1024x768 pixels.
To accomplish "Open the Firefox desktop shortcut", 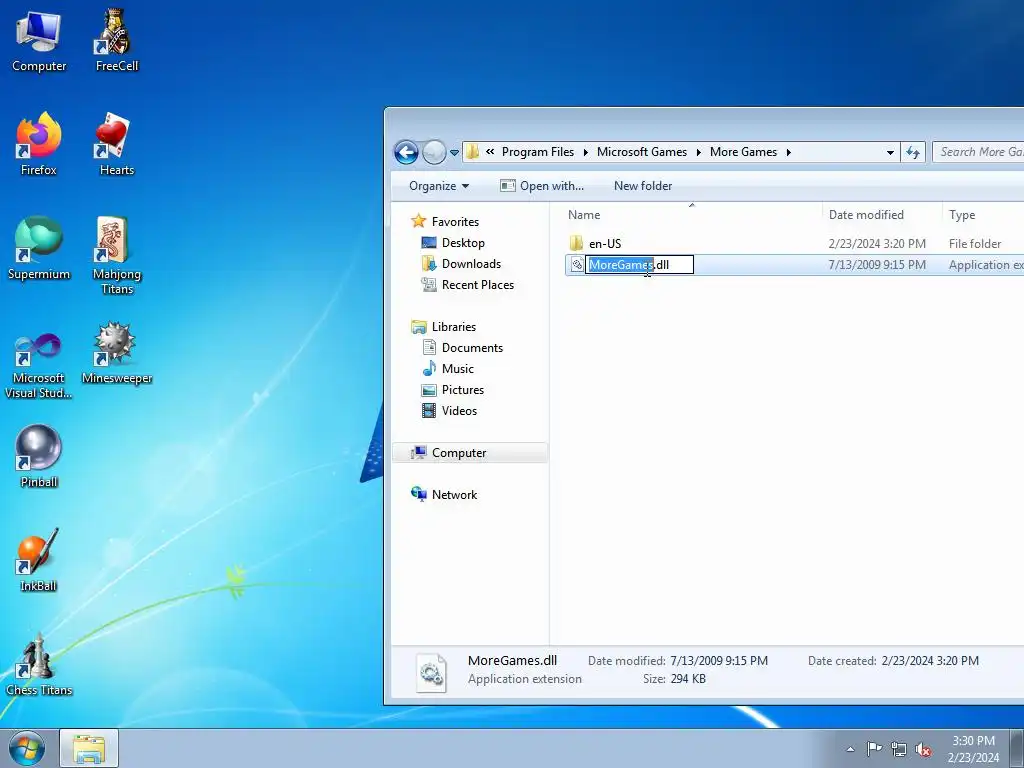I will click(39, 144).
